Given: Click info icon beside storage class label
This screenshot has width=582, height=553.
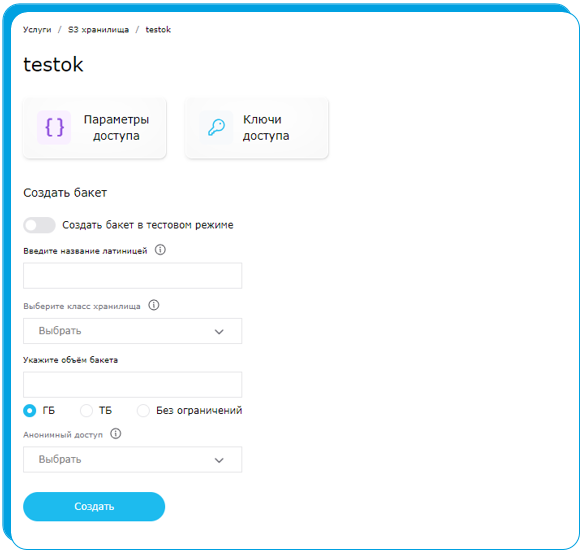Looking at the screenshot, I should [x=154, y=305].
